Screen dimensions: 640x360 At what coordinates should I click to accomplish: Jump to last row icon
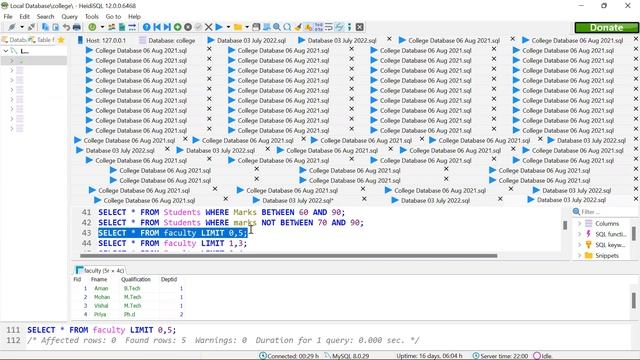pyautogui.click(x=167, y=27)
